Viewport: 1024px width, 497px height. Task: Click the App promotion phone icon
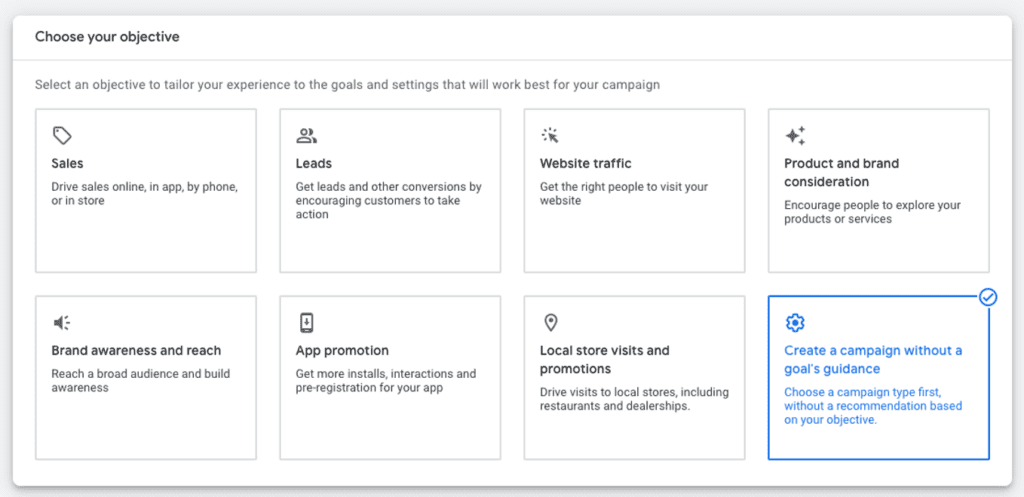pos(306,323)
